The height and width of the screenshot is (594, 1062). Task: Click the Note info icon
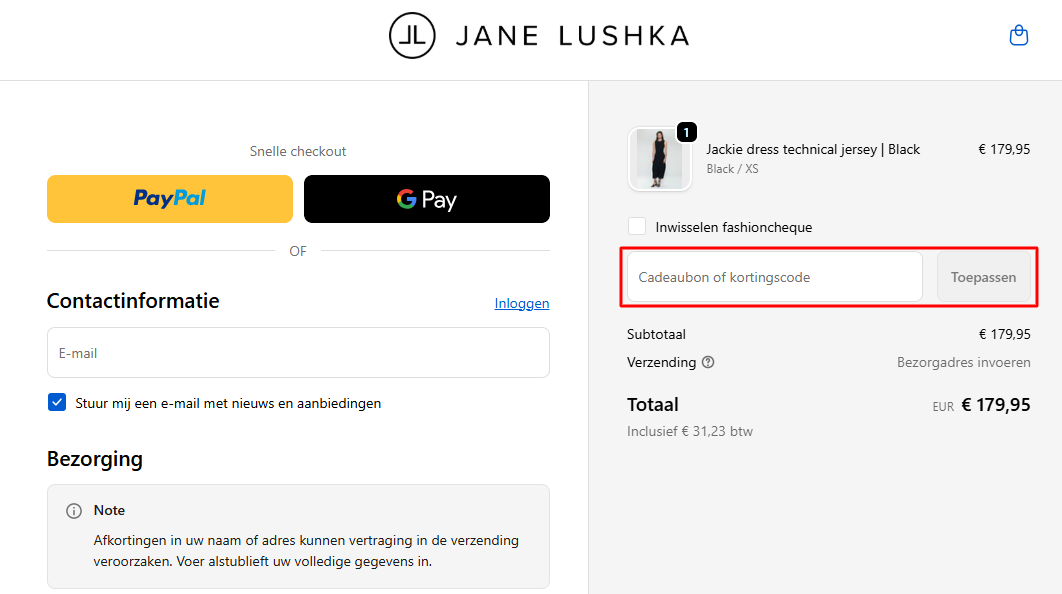click(x=74, y=511)
